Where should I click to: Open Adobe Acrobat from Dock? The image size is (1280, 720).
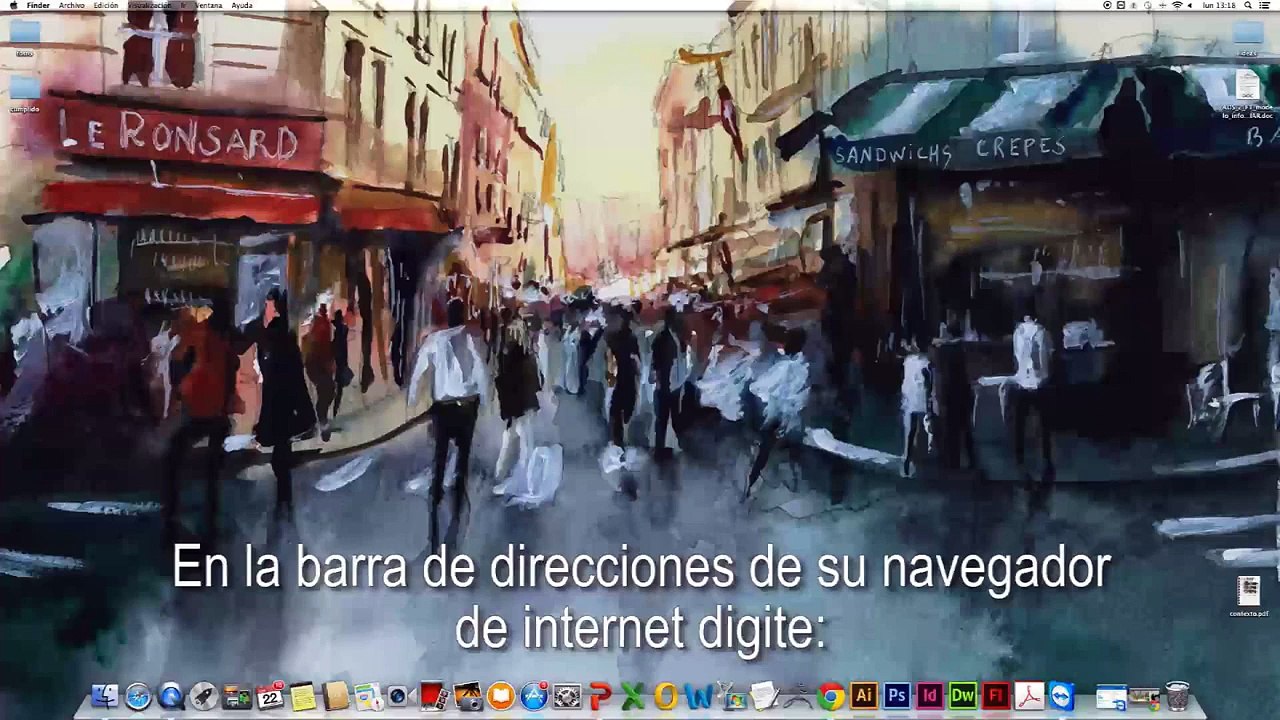[1029, 696]
